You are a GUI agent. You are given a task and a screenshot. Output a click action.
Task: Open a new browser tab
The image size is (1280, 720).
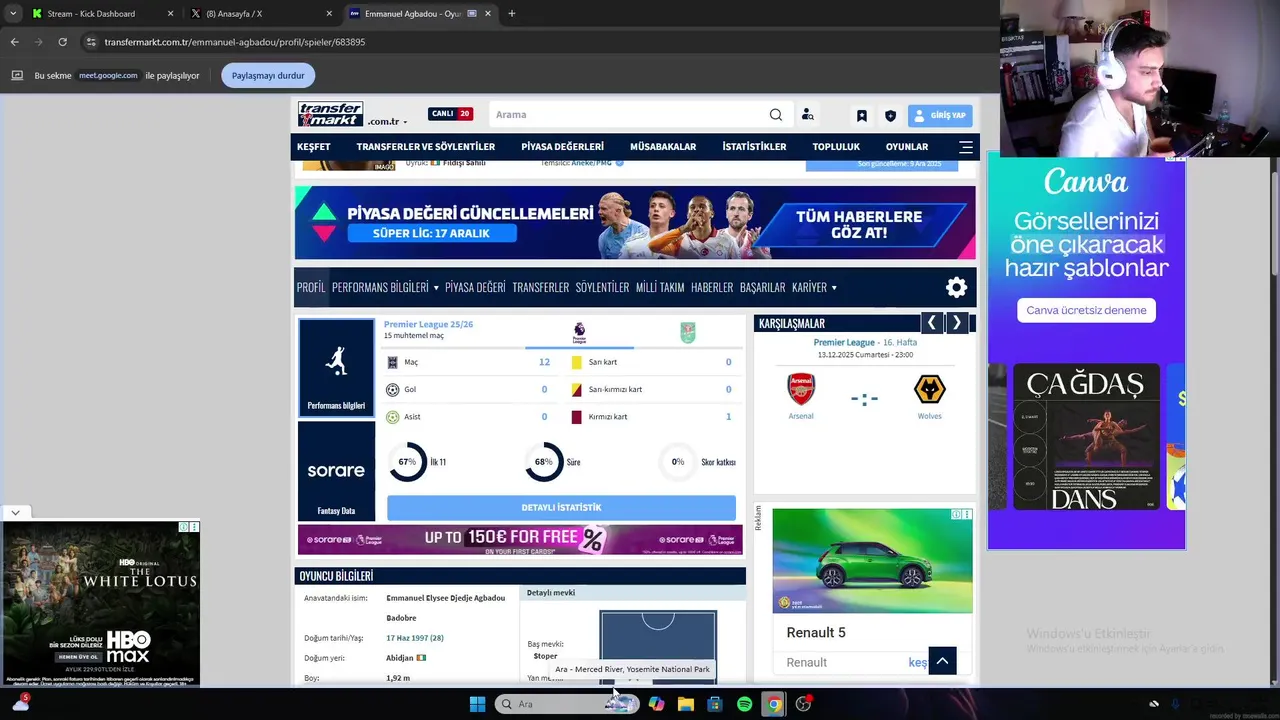point(512,14)
